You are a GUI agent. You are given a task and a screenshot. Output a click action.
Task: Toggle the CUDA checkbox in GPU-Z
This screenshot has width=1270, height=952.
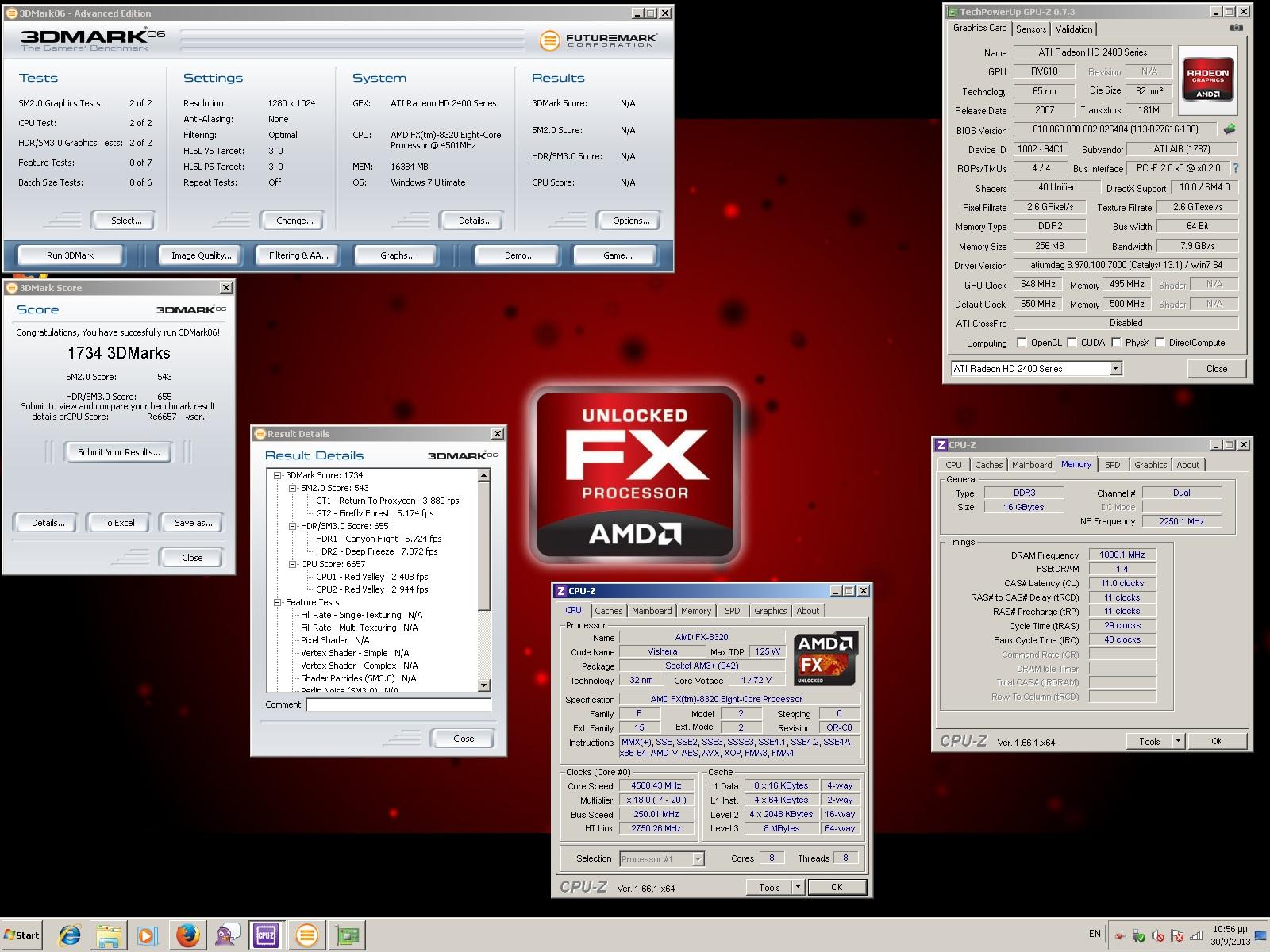pyautogui.click(x=1072, y=343)
